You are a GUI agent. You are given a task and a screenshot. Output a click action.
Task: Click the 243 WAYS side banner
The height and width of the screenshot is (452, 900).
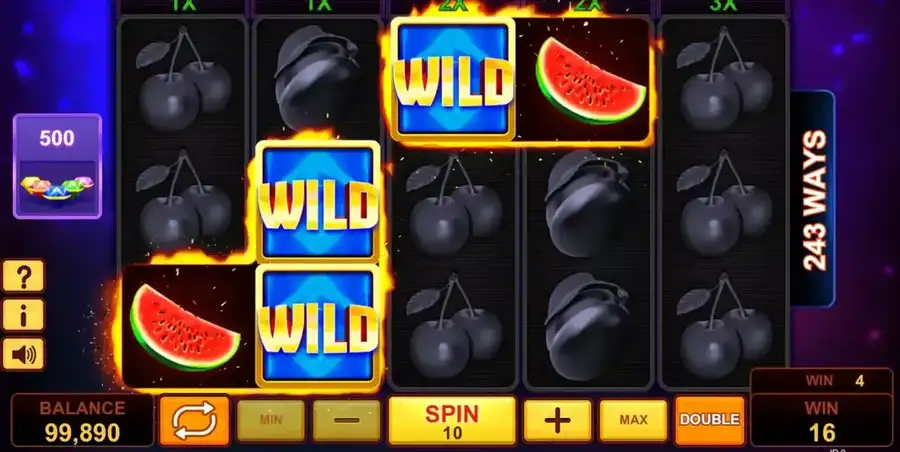click(813, 199)
